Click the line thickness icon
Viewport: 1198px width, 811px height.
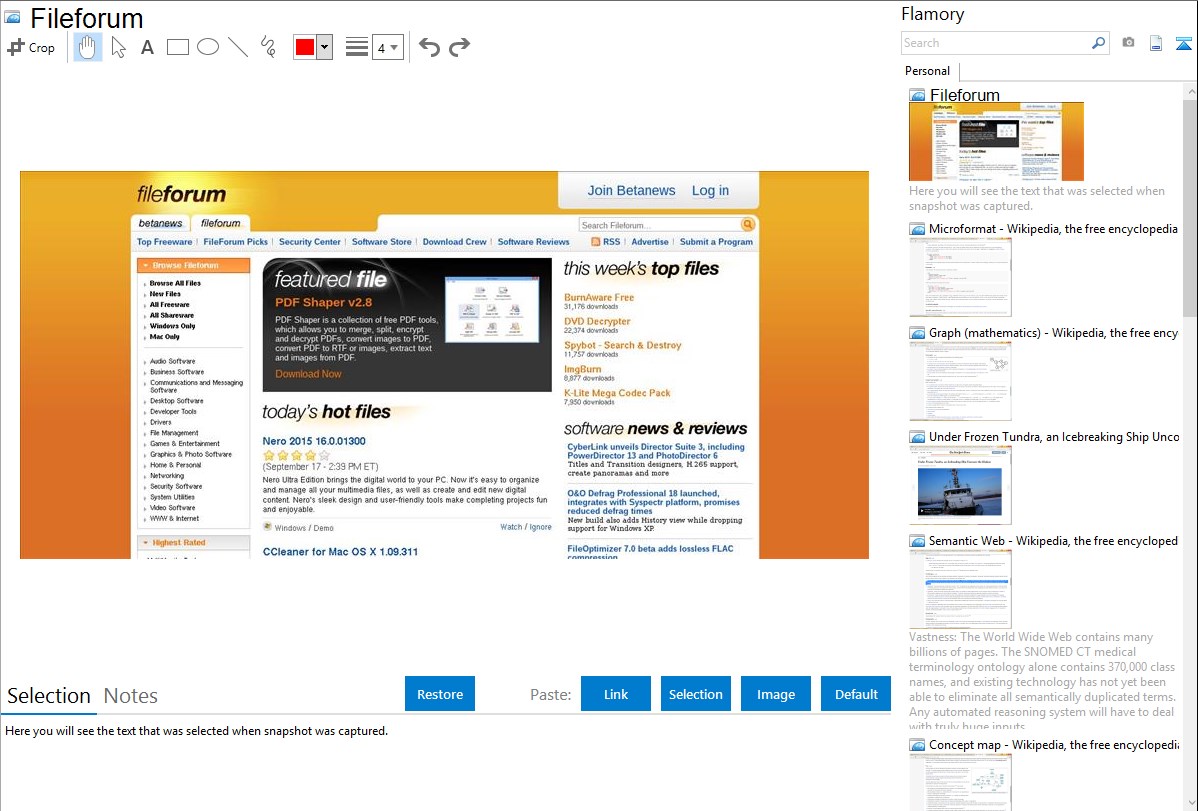356,47
